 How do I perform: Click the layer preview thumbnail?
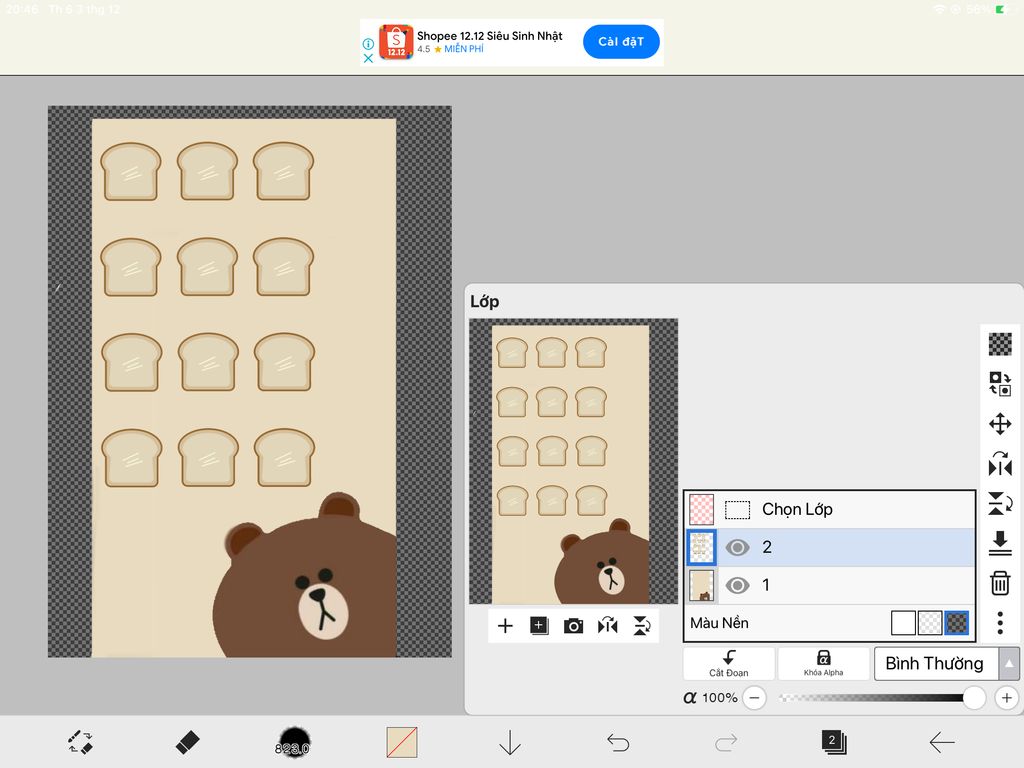[x=573, y=461]
